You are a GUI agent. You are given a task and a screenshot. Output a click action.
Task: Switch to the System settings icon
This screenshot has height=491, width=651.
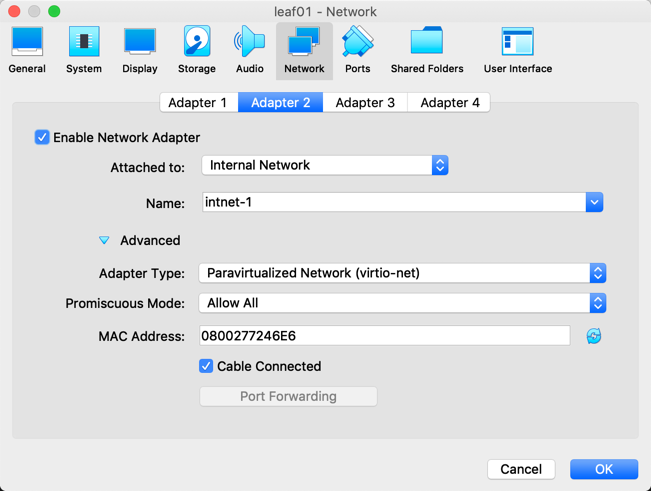(84, 50)
